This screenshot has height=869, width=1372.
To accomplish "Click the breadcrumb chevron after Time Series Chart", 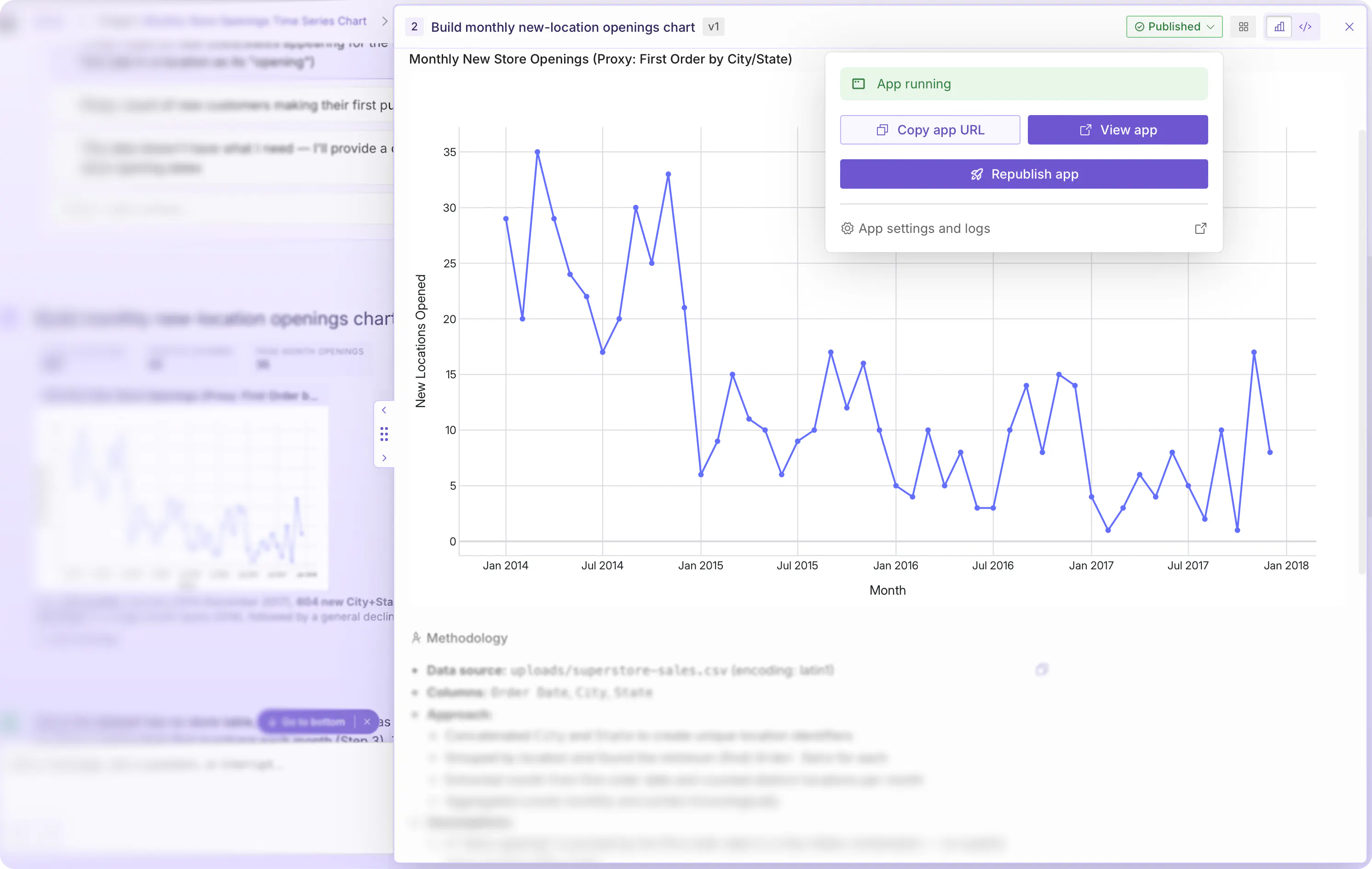I will click(385, 21).
